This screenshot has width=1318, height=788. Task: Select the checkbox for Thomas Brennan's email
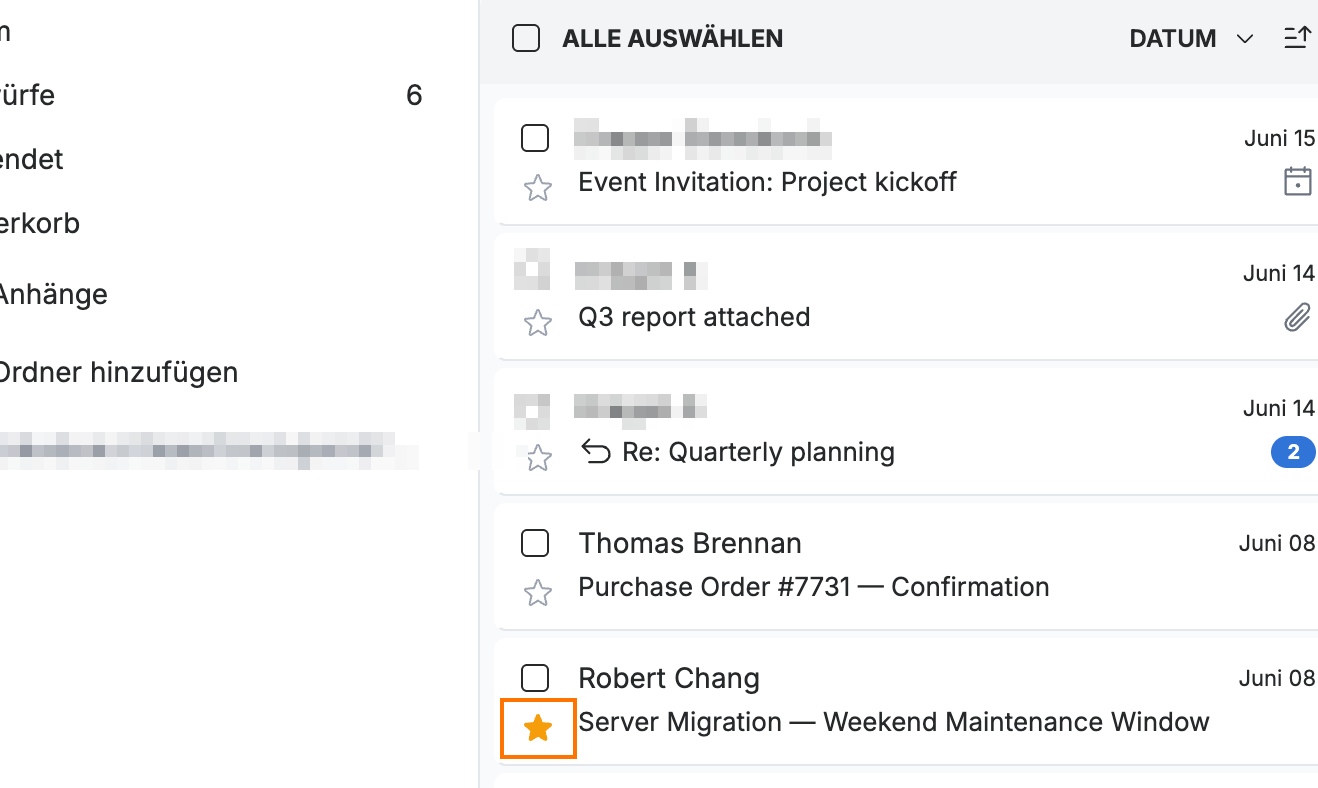click(535, 543)
